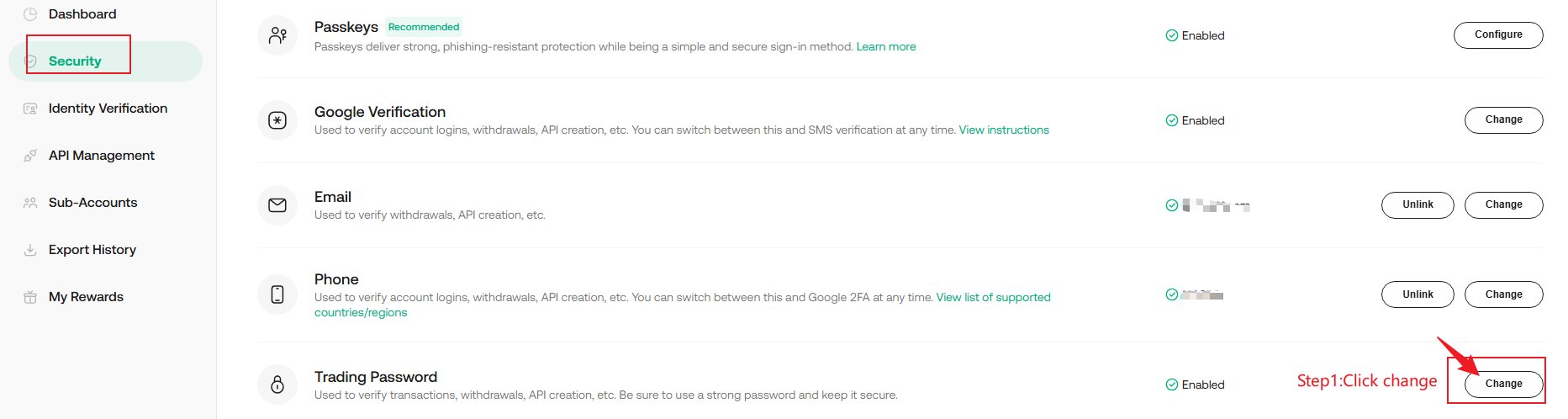This screenshot has height=419, width=1568.
Task: Click the Dashboard sidebar icon
Action: [30, 14]
